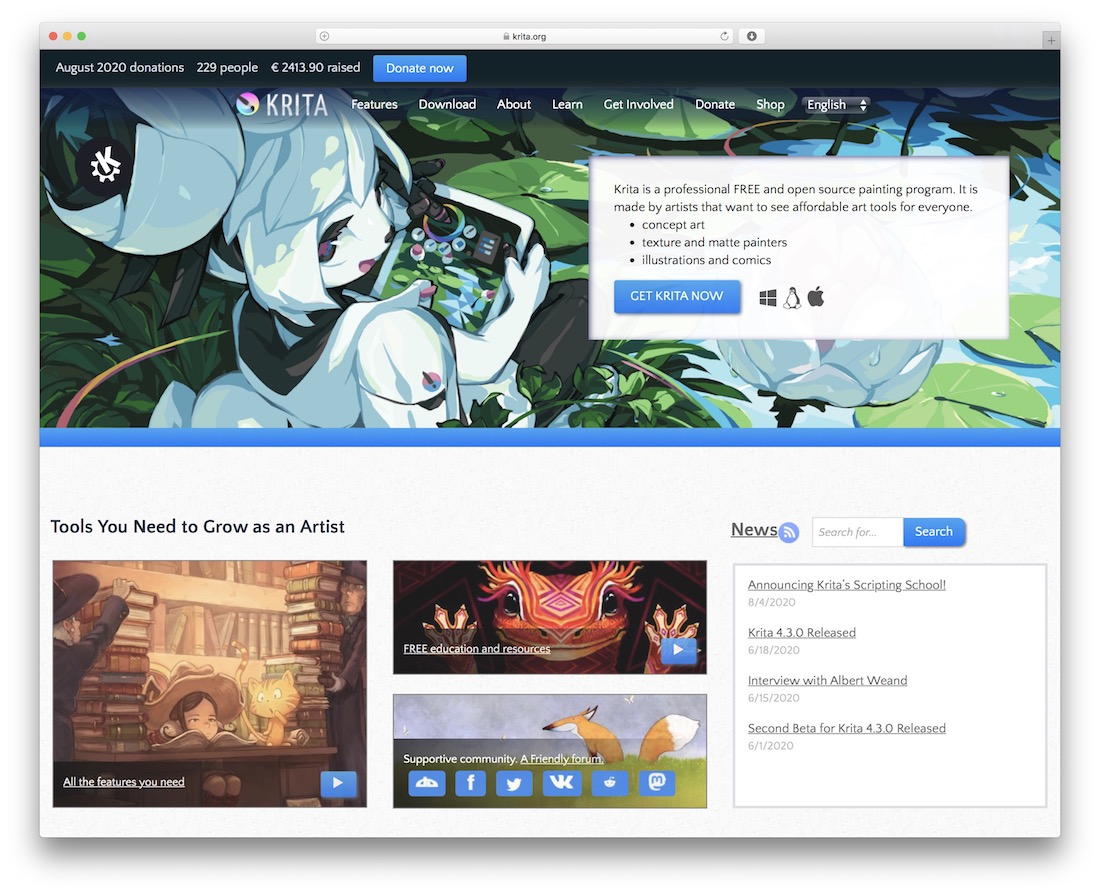This screenshot has width=1100, height=894.
Task: Open Interview with Albert Weand
Action: pos(827,680)
